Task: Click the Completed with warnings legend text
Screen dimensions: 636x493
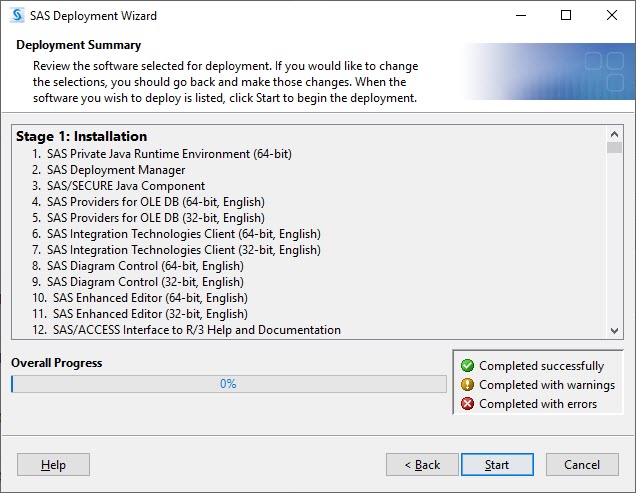Action: click(x=547, y=385)
